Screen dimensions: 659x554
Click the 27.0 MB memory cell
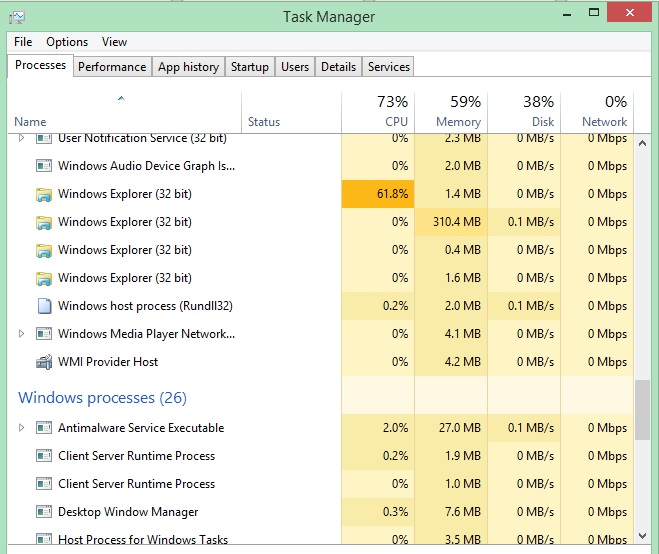451,428
